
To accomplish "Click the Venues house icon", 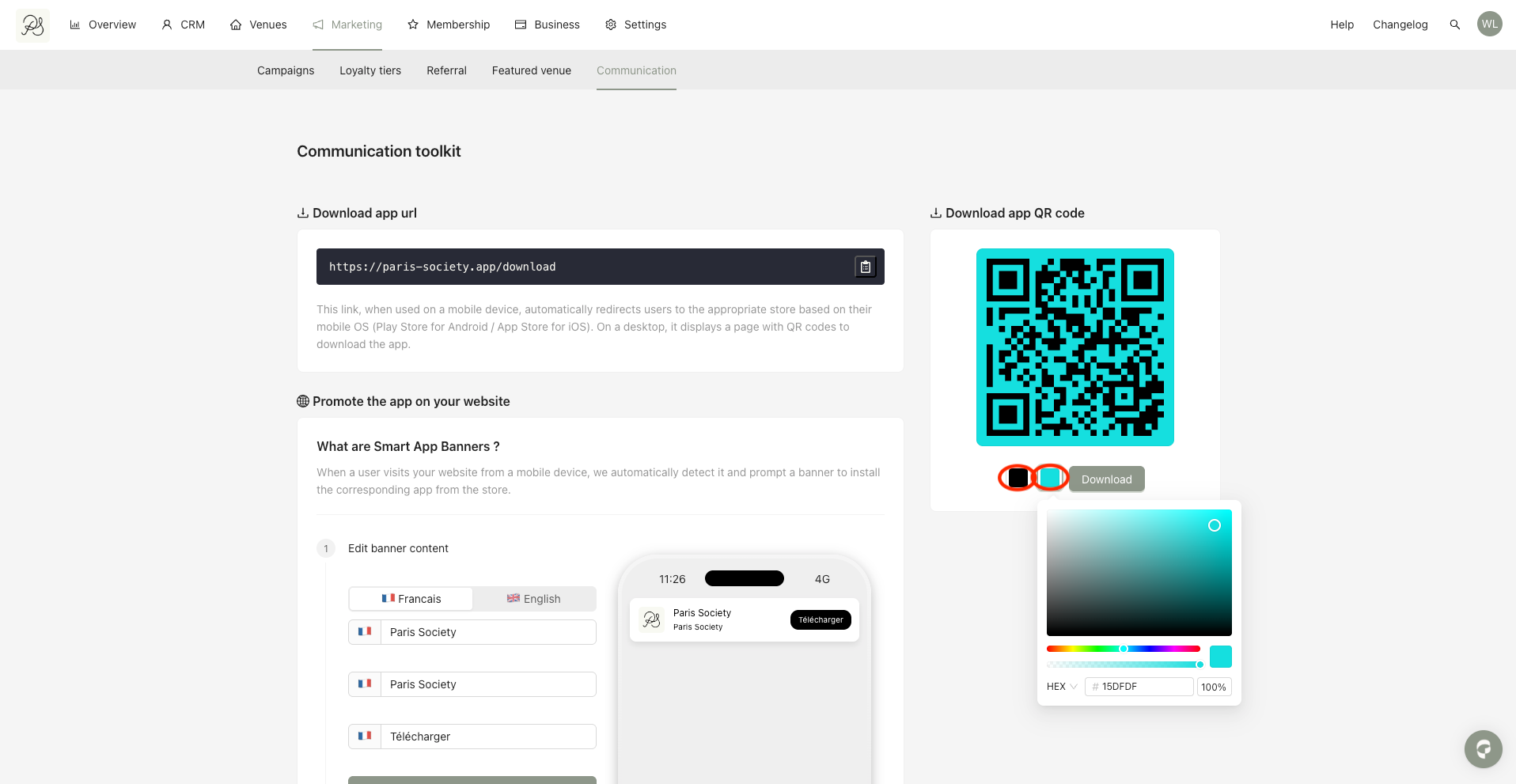I will coord(236,25).
